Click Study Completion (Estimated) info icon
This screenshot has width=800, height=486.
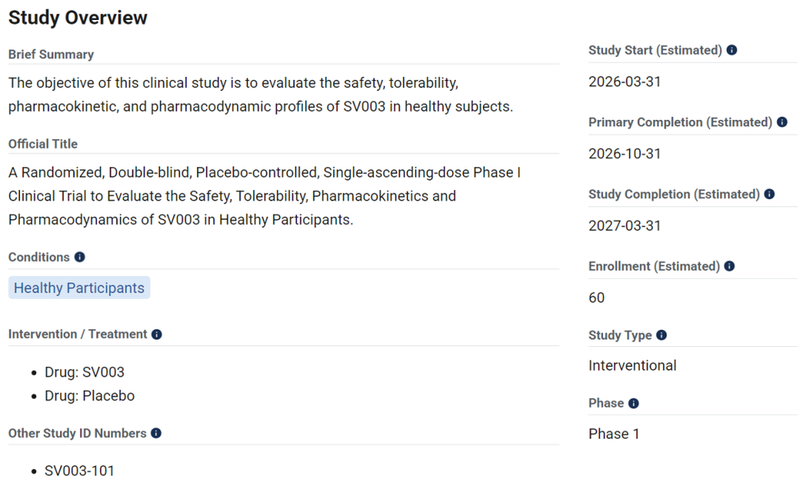[769, 194]
